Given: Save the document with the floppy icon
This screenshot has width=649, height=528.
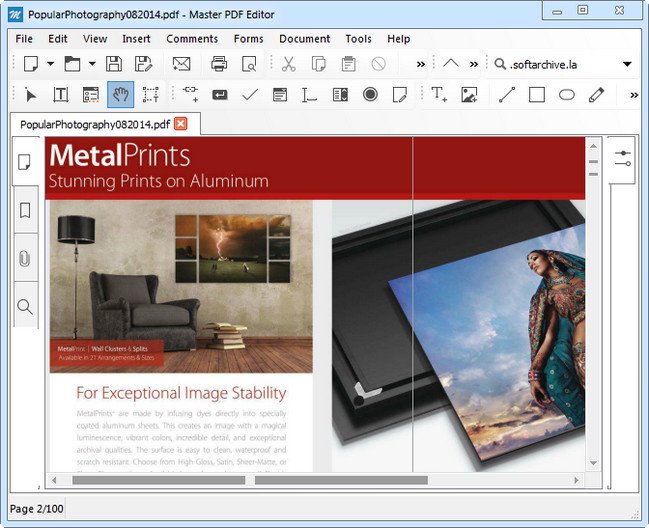Looking at the screenshot, I should 114,64.
